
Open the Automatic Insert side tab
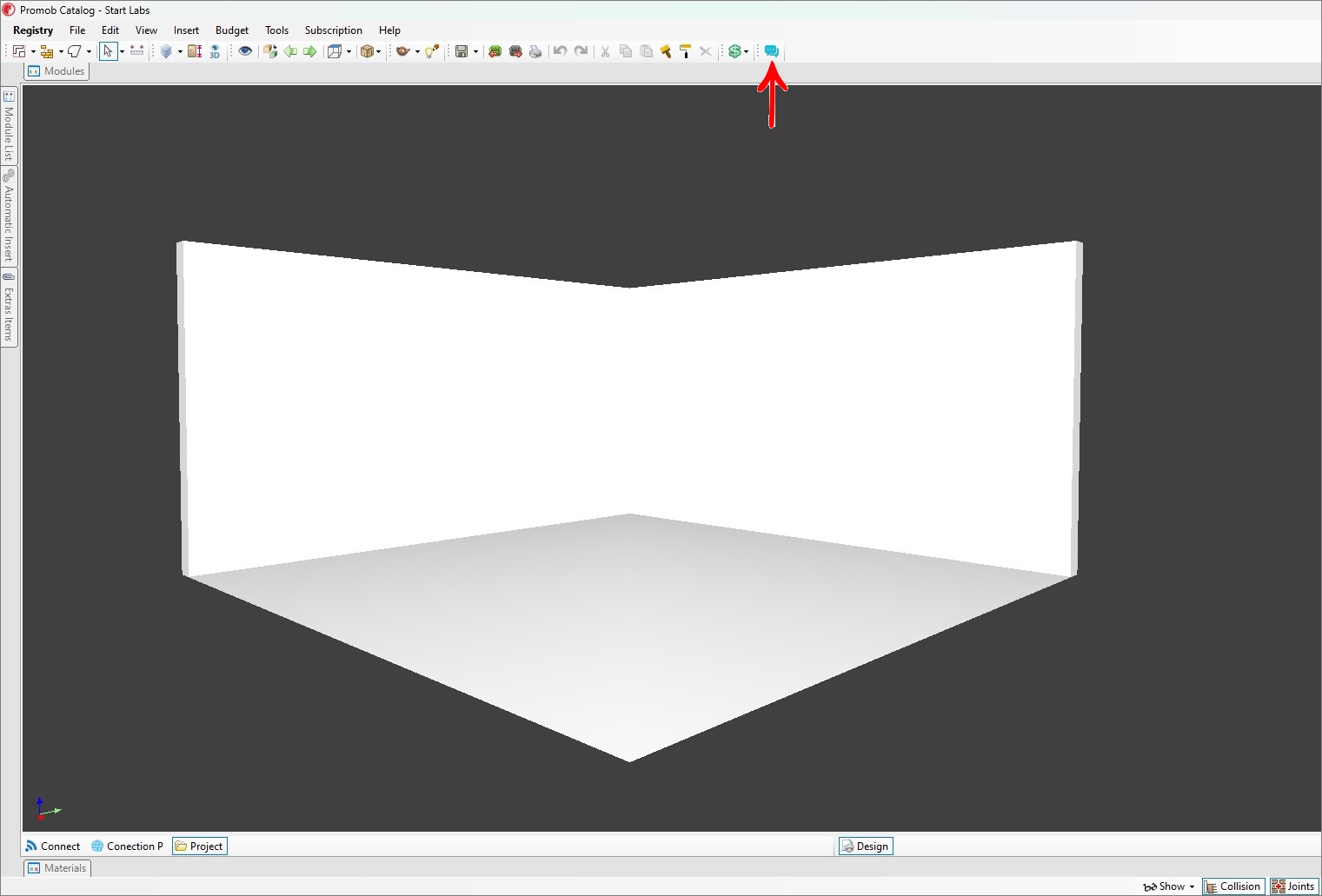[x=9, y=216]
